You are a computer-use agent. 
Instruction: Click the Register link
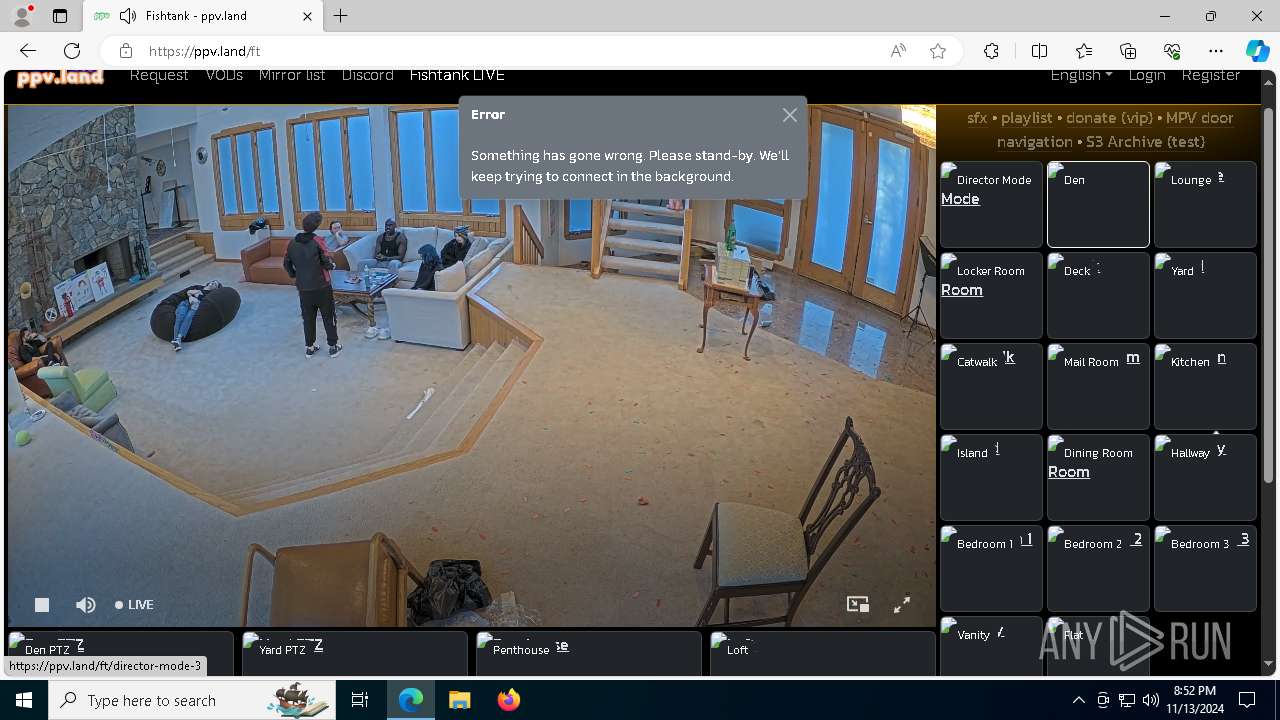pyautogui.click(x=1210, y=75)
